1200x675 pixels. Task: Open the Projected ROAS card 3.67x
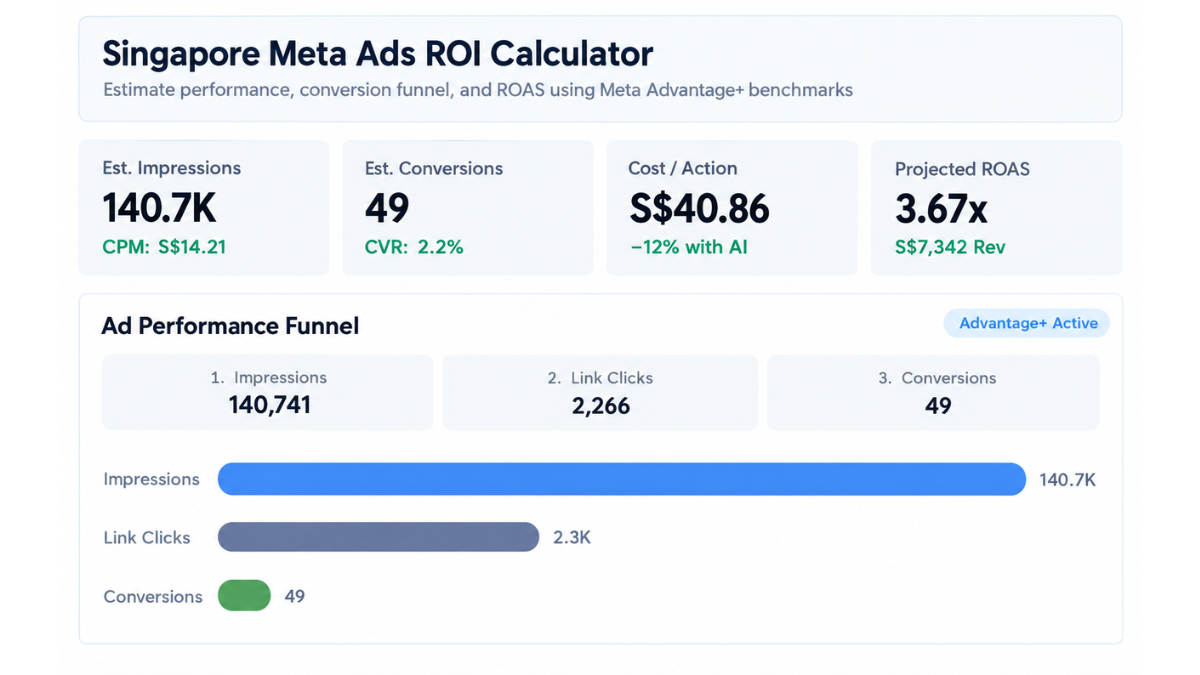pyautogui.click(x=996, y=207)
